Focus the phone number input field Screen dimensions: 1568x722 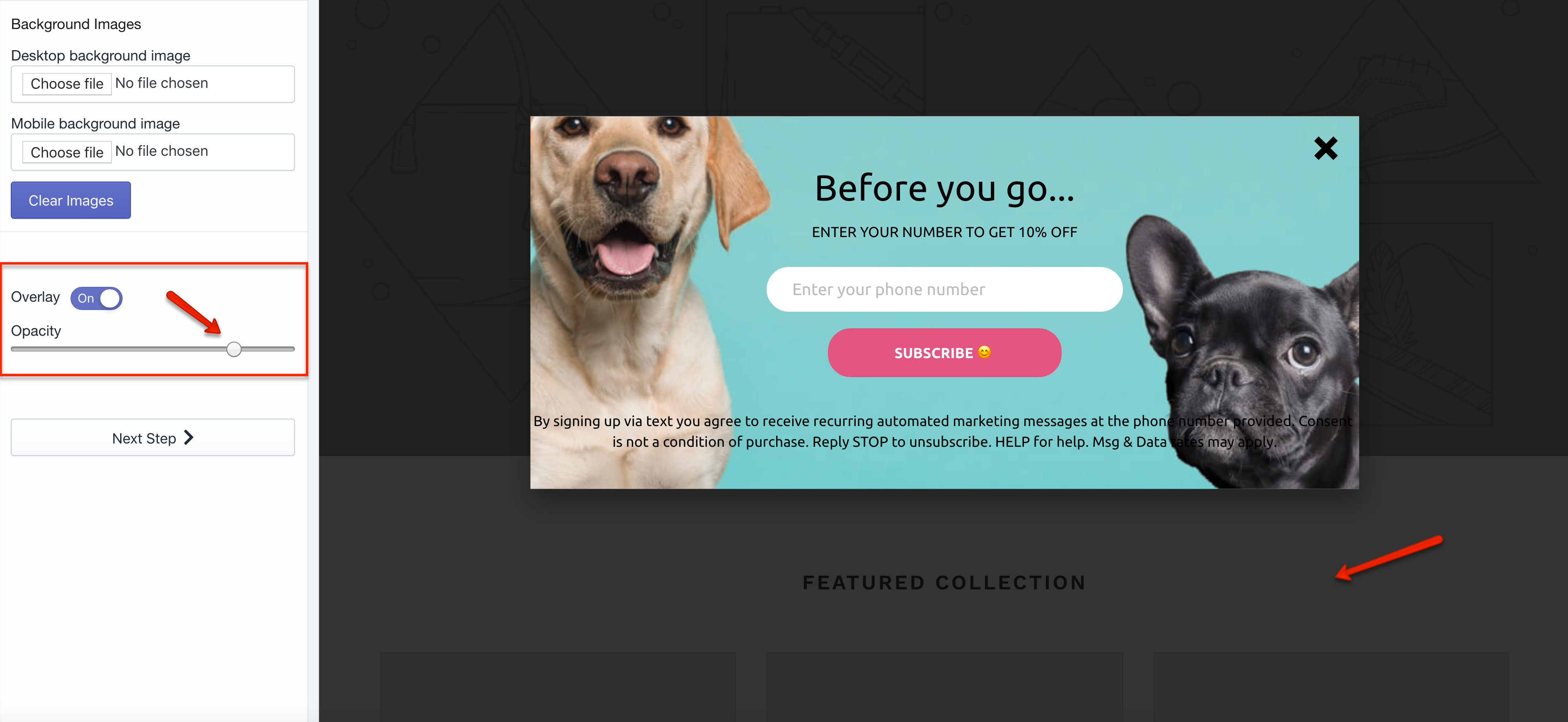tap(944, 289)
